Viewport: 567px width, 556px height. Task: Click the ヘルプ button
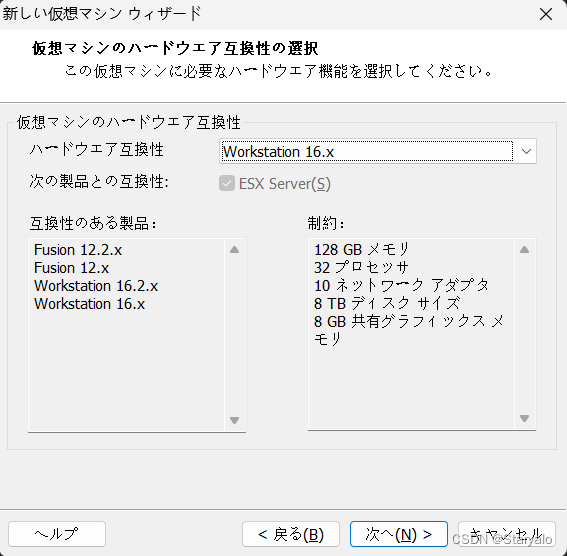point(57,534)
